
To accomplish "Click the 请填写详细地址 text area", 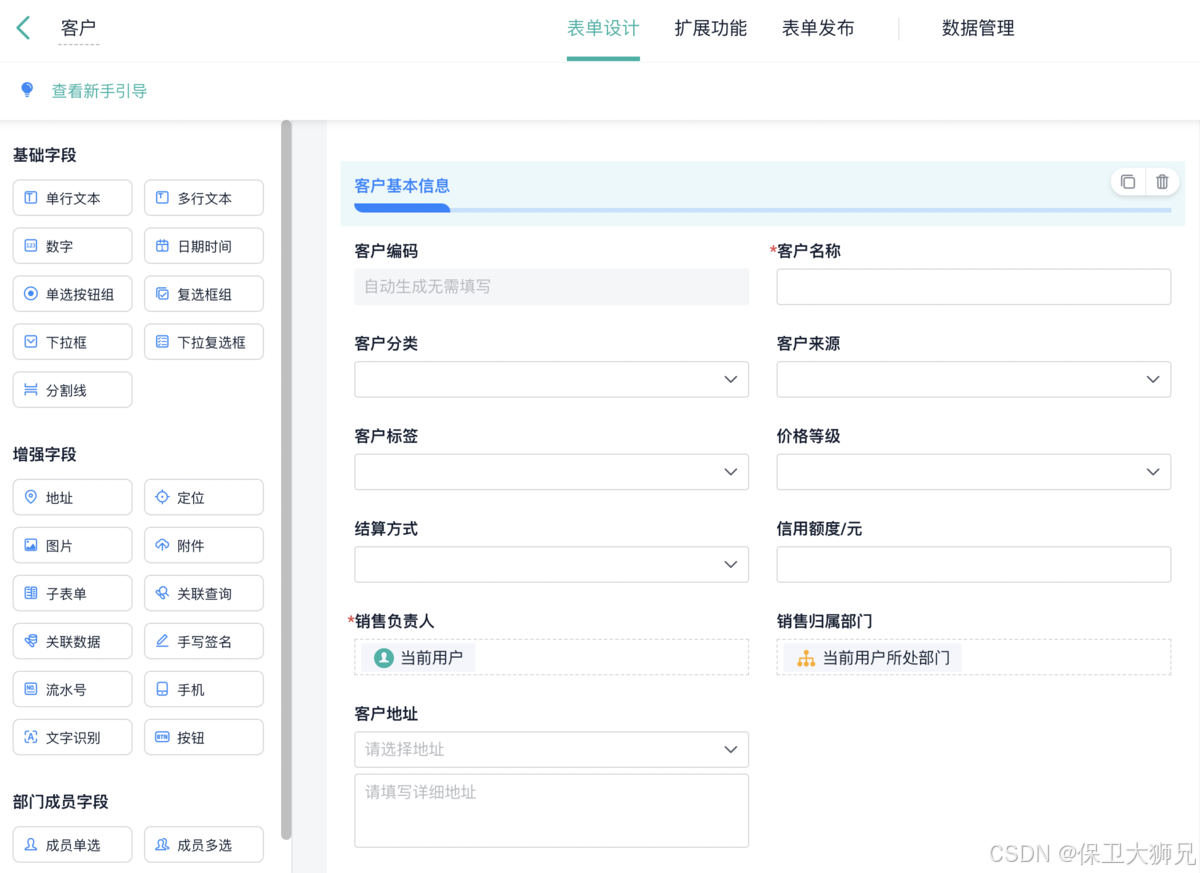I will tap(551, 810).
